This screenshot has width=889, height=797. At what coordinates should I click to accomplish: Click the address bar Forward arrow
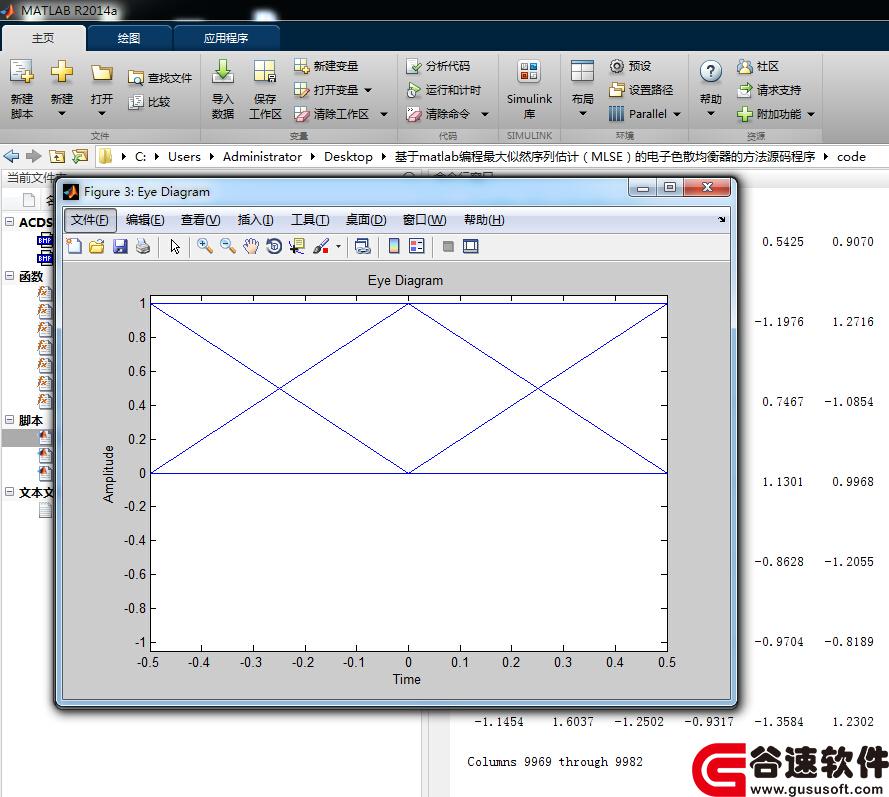34,156
